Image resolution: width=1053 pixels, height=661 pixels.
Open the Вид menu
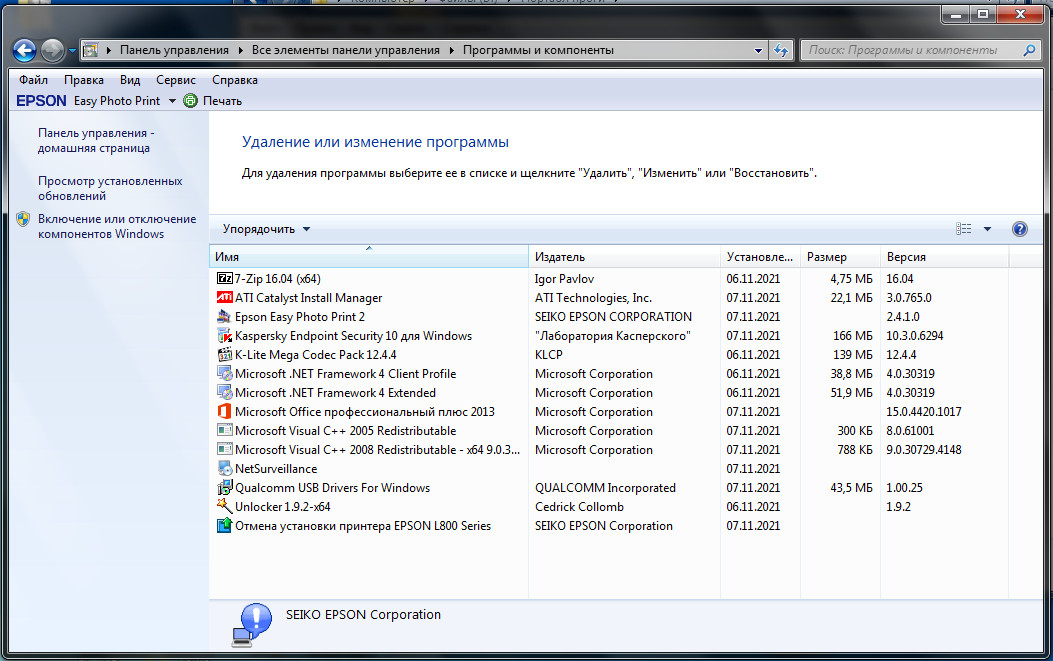point(130,80)
